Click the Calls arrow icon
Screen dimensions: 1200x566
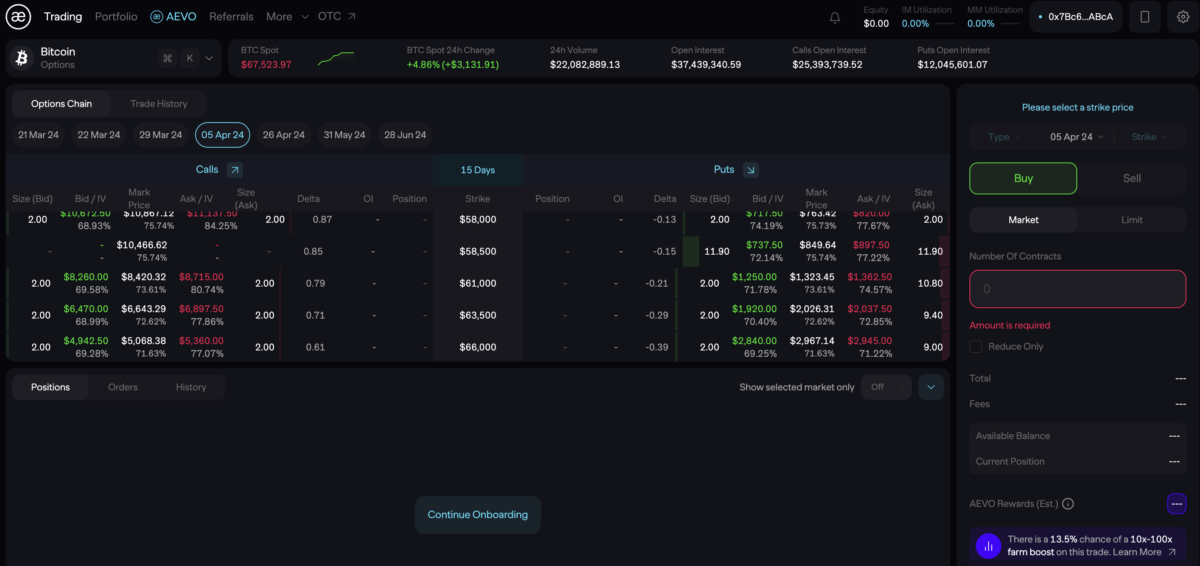click(235, 170)
